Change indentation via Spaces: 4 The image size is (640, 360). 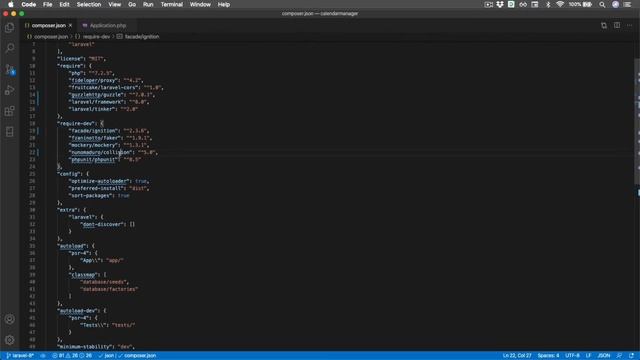point(548,356)
